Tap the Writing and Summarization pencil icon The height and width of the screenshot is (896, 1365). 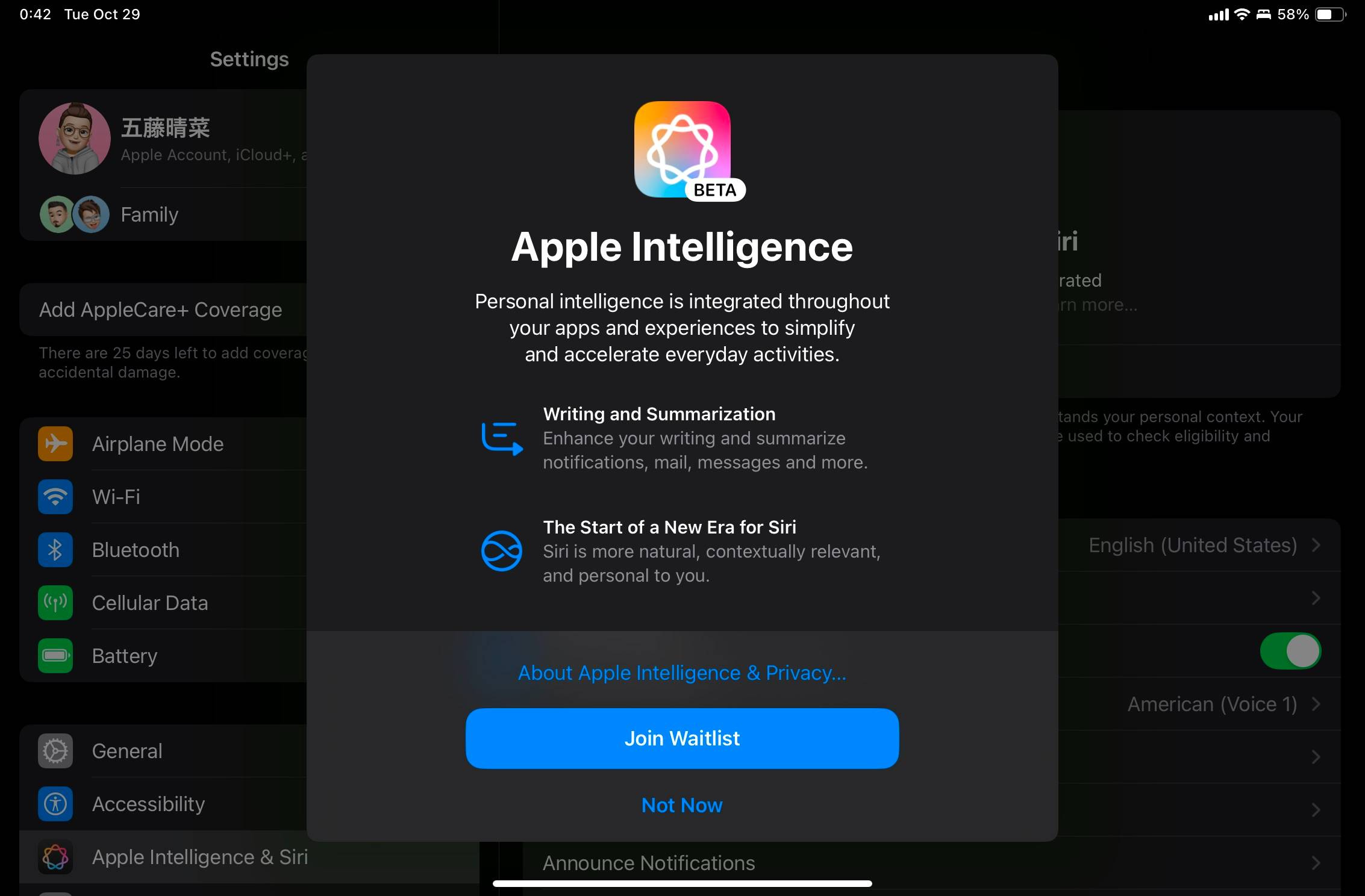[501, 438]
